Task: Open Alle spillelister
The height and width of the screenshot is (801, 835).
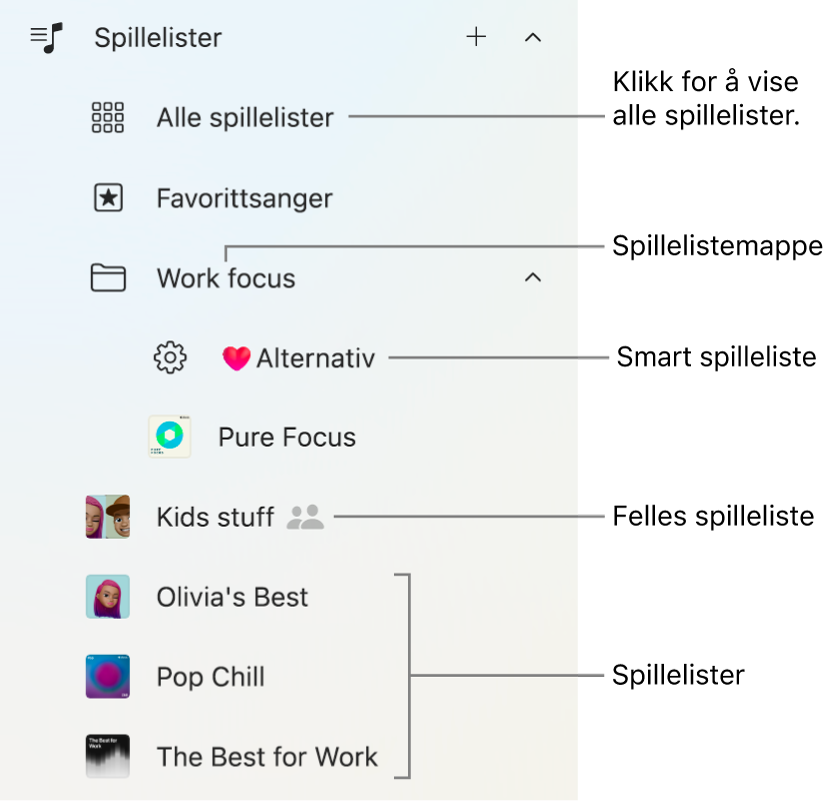Action: click(245, 118)
